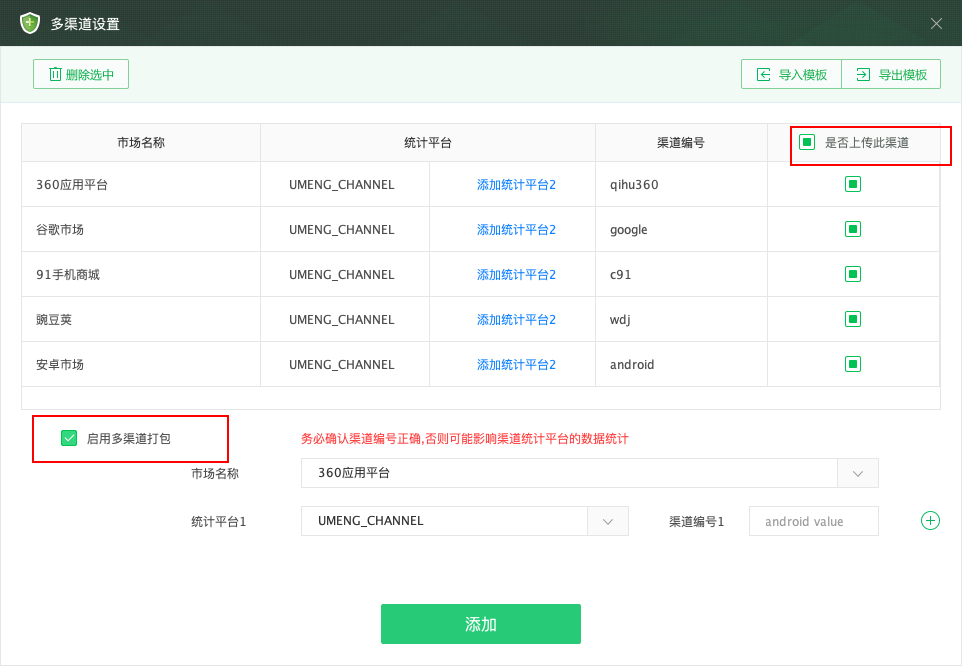The height and width of the screenshot is (666, 962).
Task: Click the export arrow icon beside 导出模板
Action: pos(863,74)
